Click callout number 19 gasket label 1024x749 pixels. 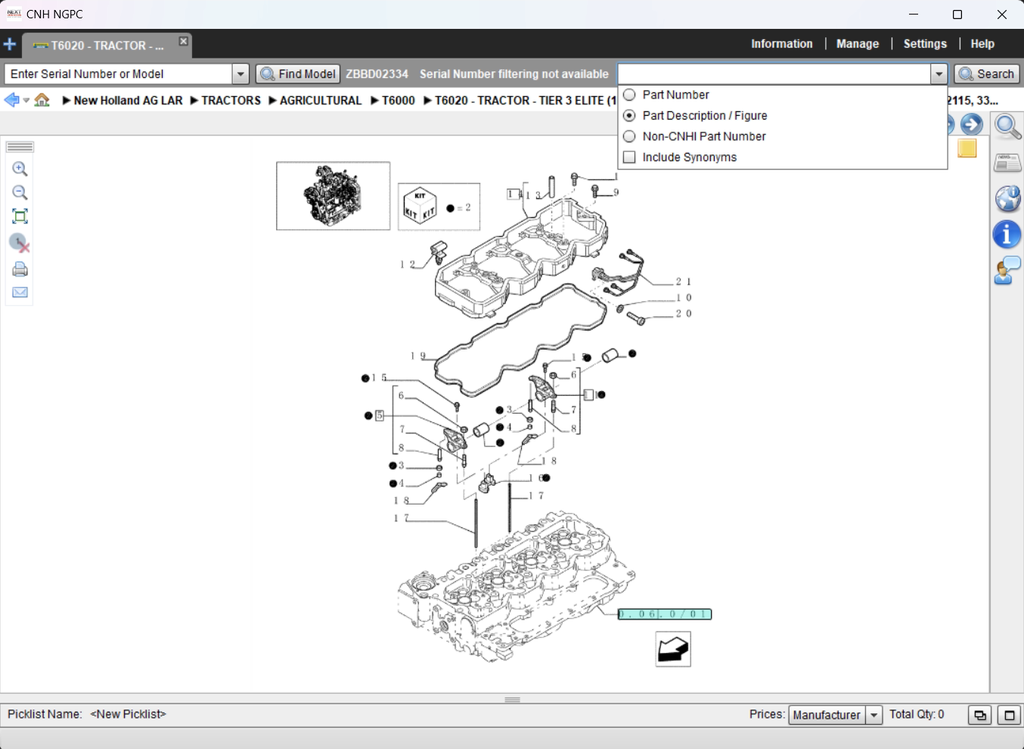click(418, 356)
